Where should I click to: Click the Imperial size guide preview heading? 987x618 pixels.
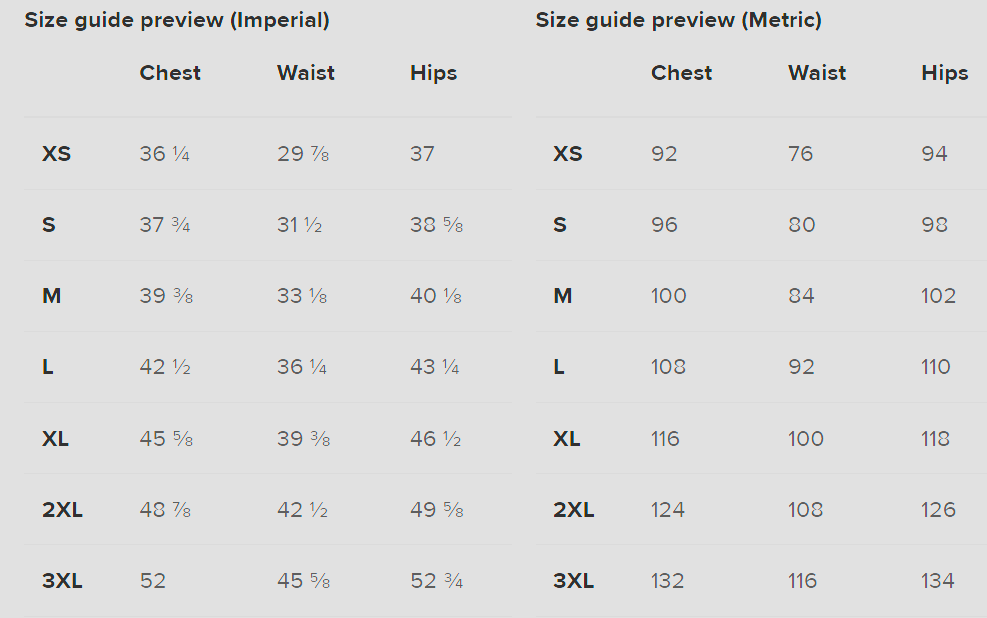[x=177, y=20]
